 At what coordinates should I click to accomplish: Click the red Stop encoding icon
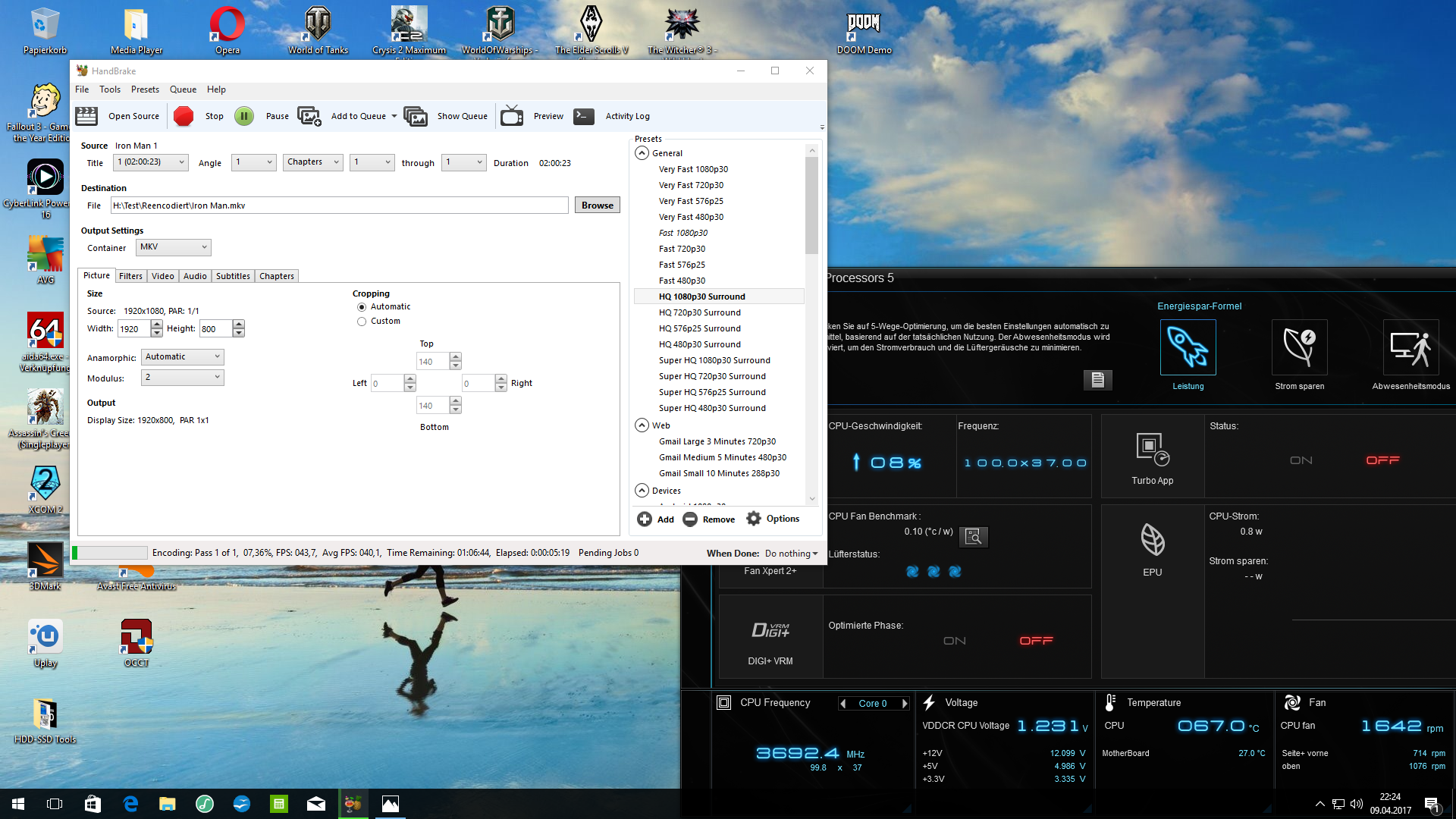click(184, 116)
